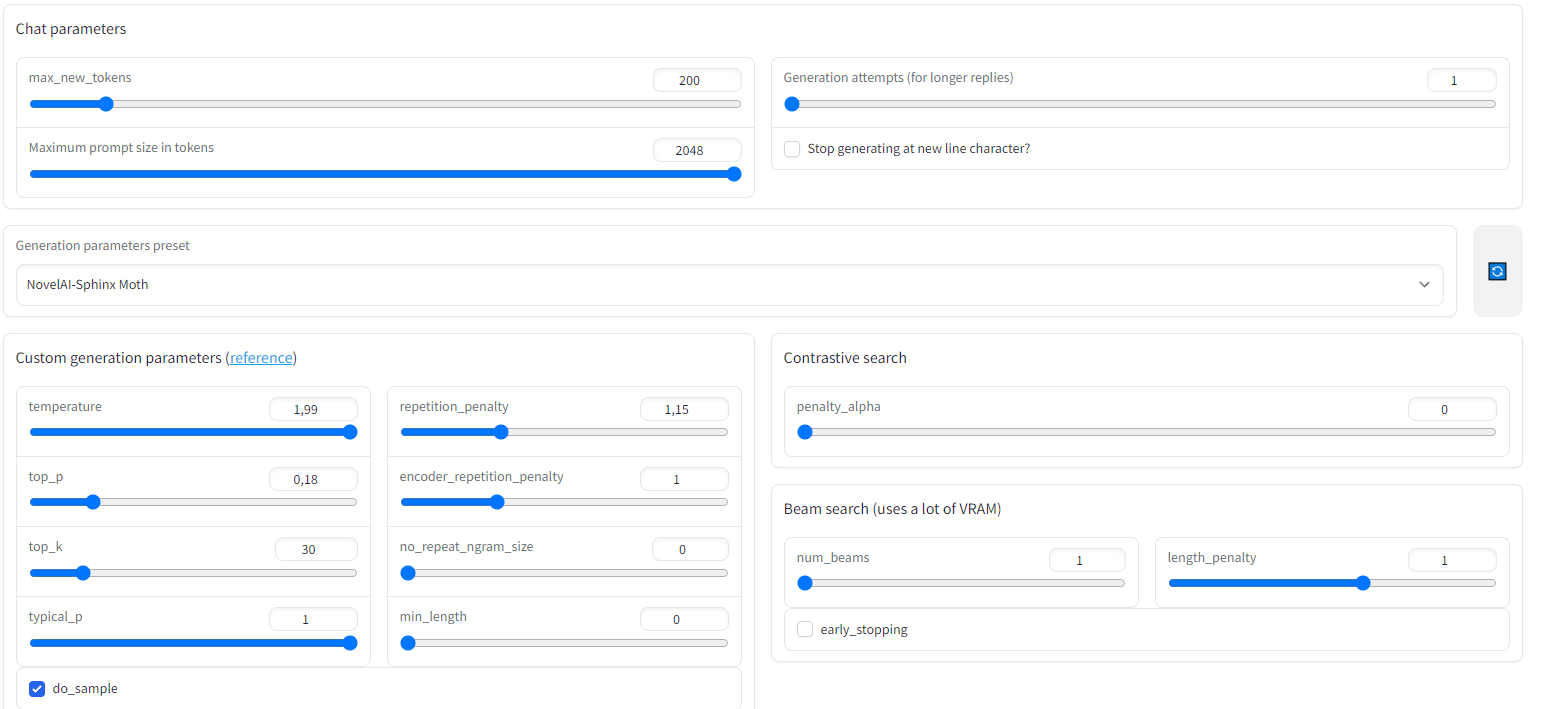Click the repetition_penalty slider track
The width and height of the screenshot is (1541, 709).
pos(600,432)
